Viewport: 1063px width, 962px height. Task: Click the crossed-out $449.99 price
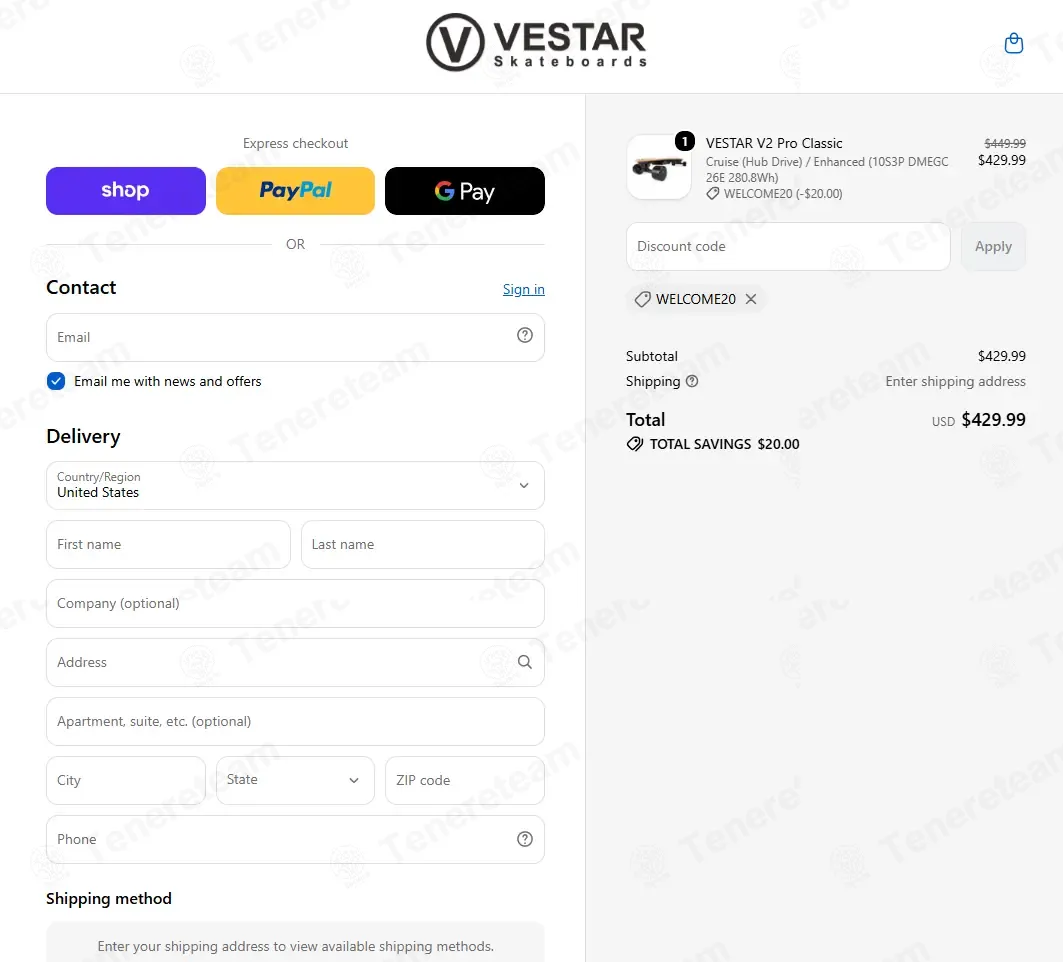1005,143
